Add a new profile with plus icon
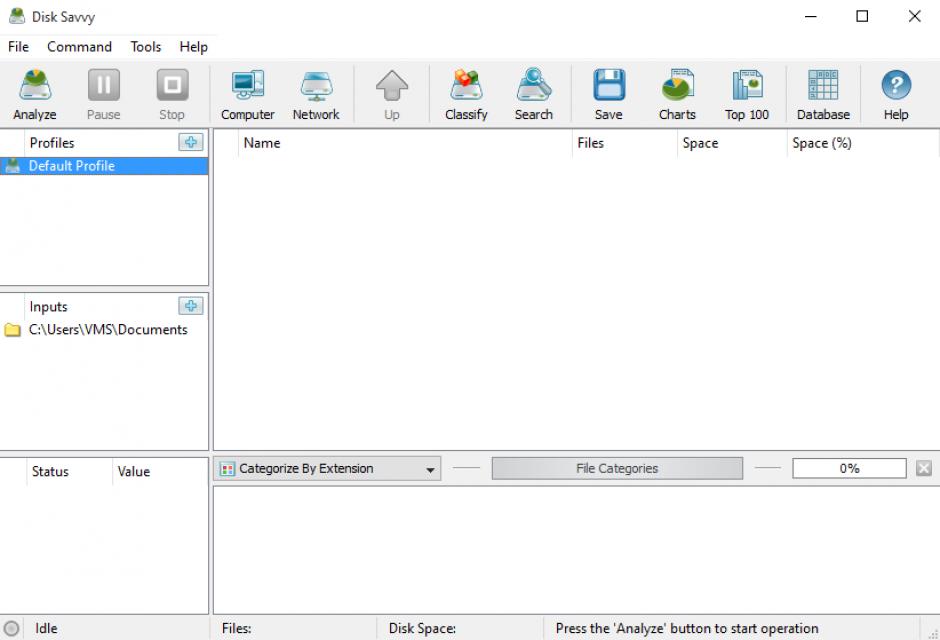This screenshot has height=640, width=940. tap(191, 143)
